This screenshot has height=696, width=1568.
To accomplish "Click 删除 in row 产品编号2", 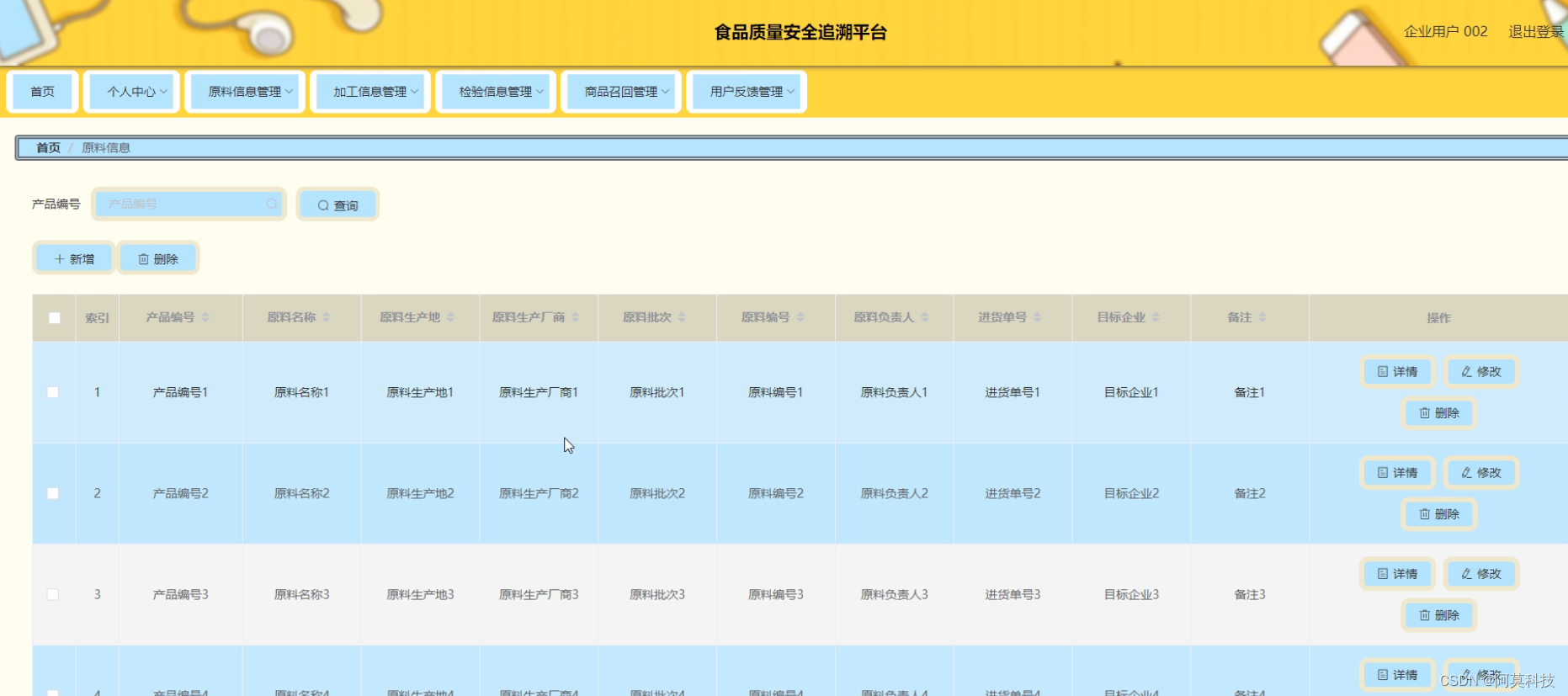I will tap(1439, 514).
